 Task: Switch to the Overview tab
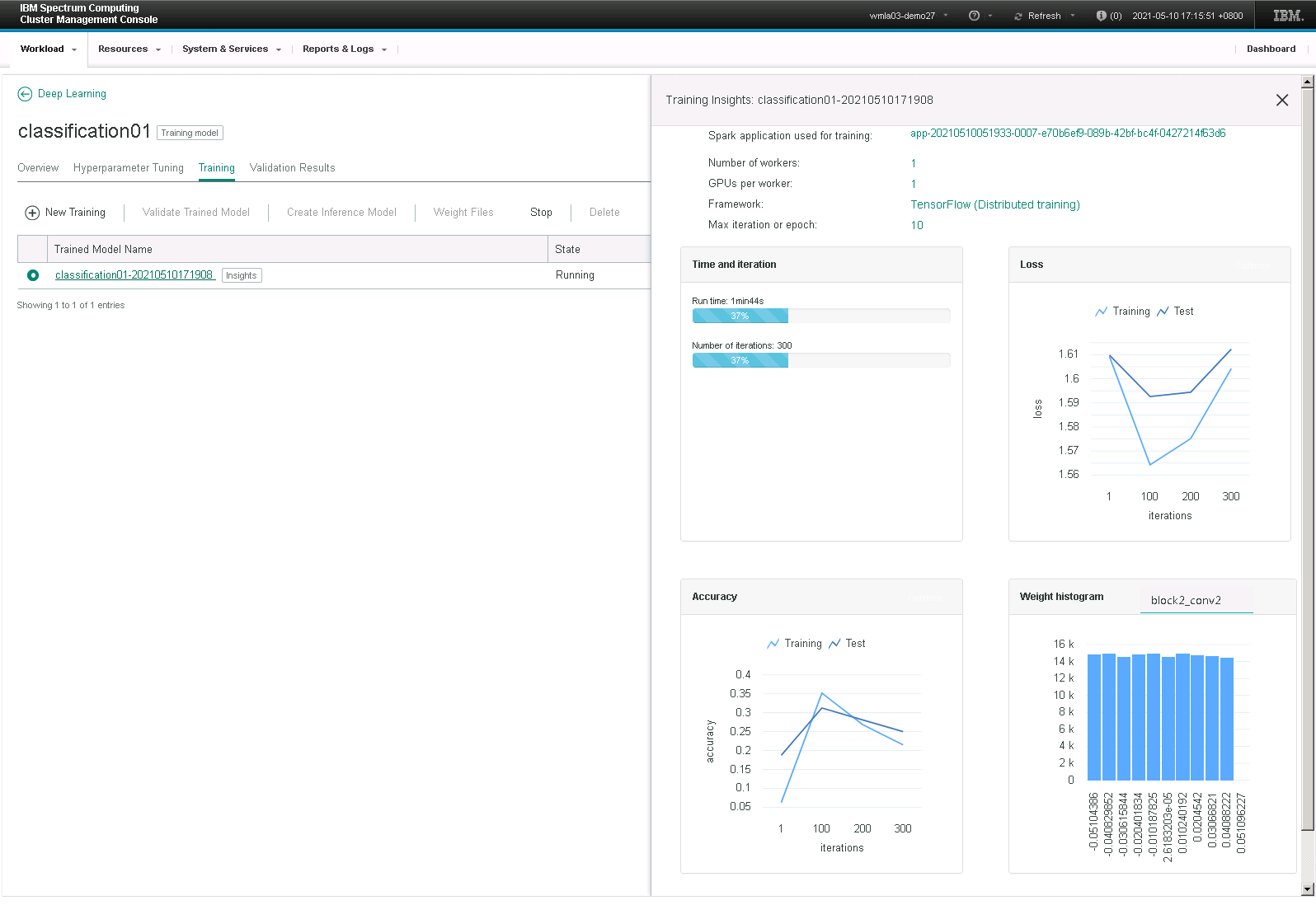click(x=38, y=168)
